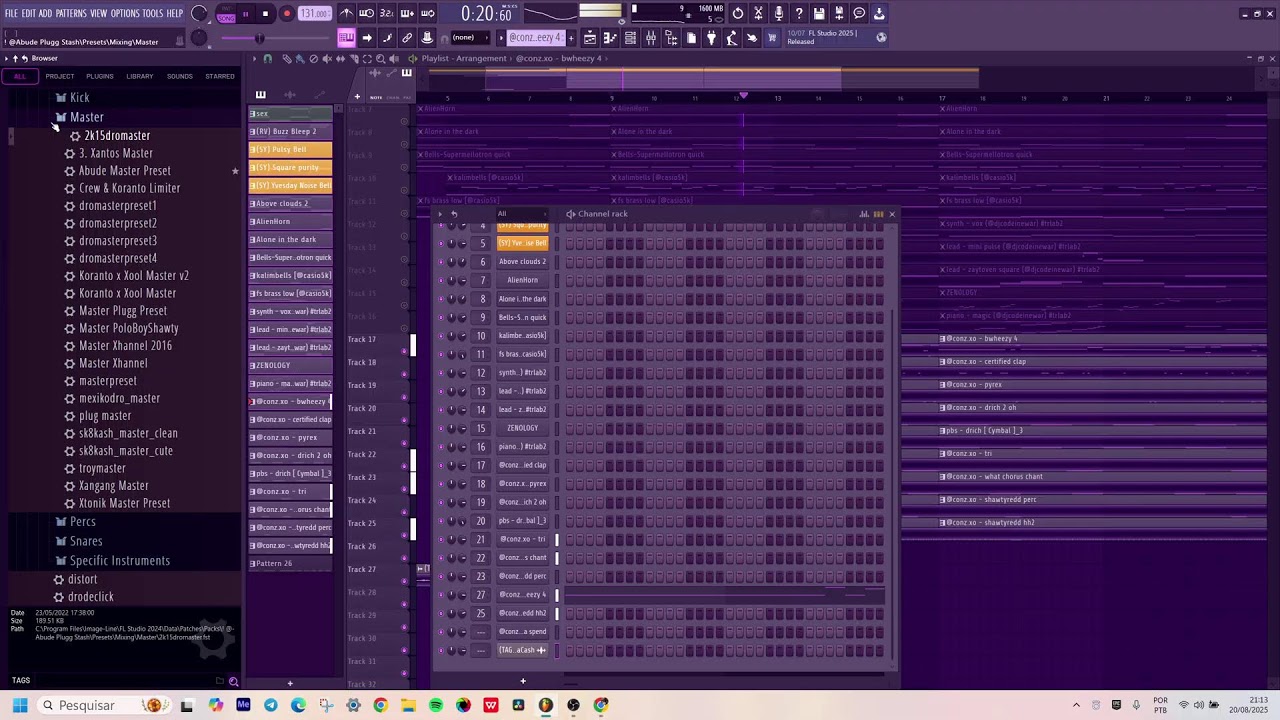The image size is (1280, 720).
Task: Click the link (chain) icon in toolbar
Action: [407, 38]
